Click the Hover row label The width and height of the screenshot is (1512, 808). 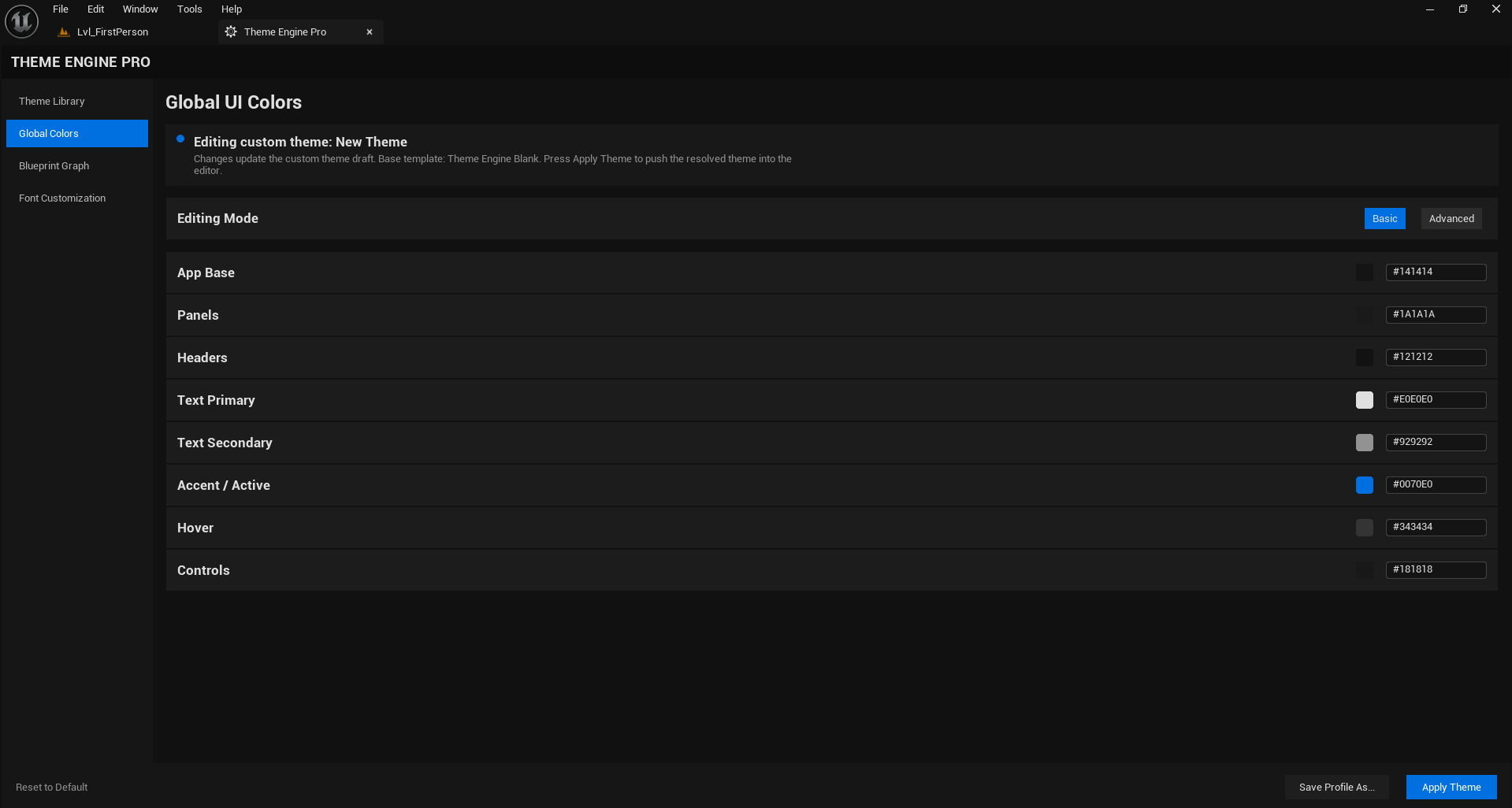click(x=195, y=528)
